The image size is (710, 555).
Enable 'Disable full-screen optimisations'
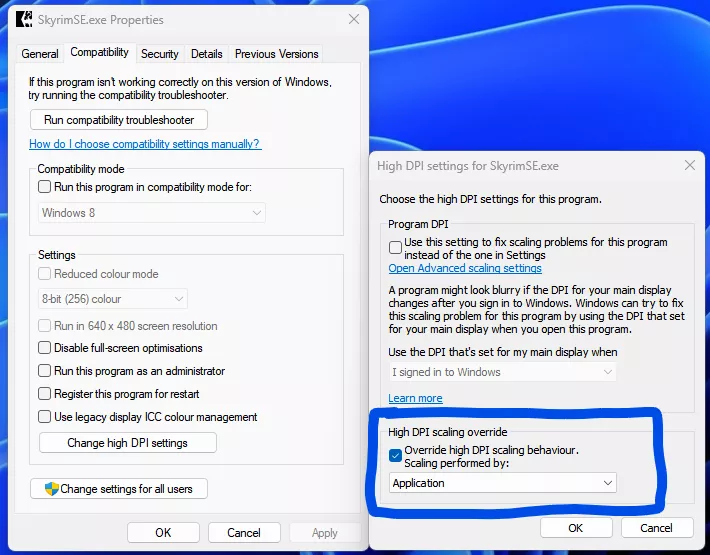pos(44,348)
